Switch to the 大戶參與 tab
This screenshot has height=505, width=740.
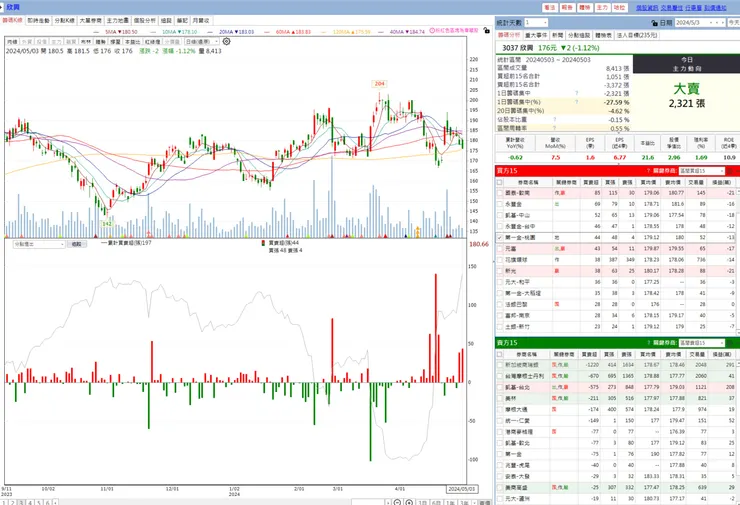click(91, 21)
